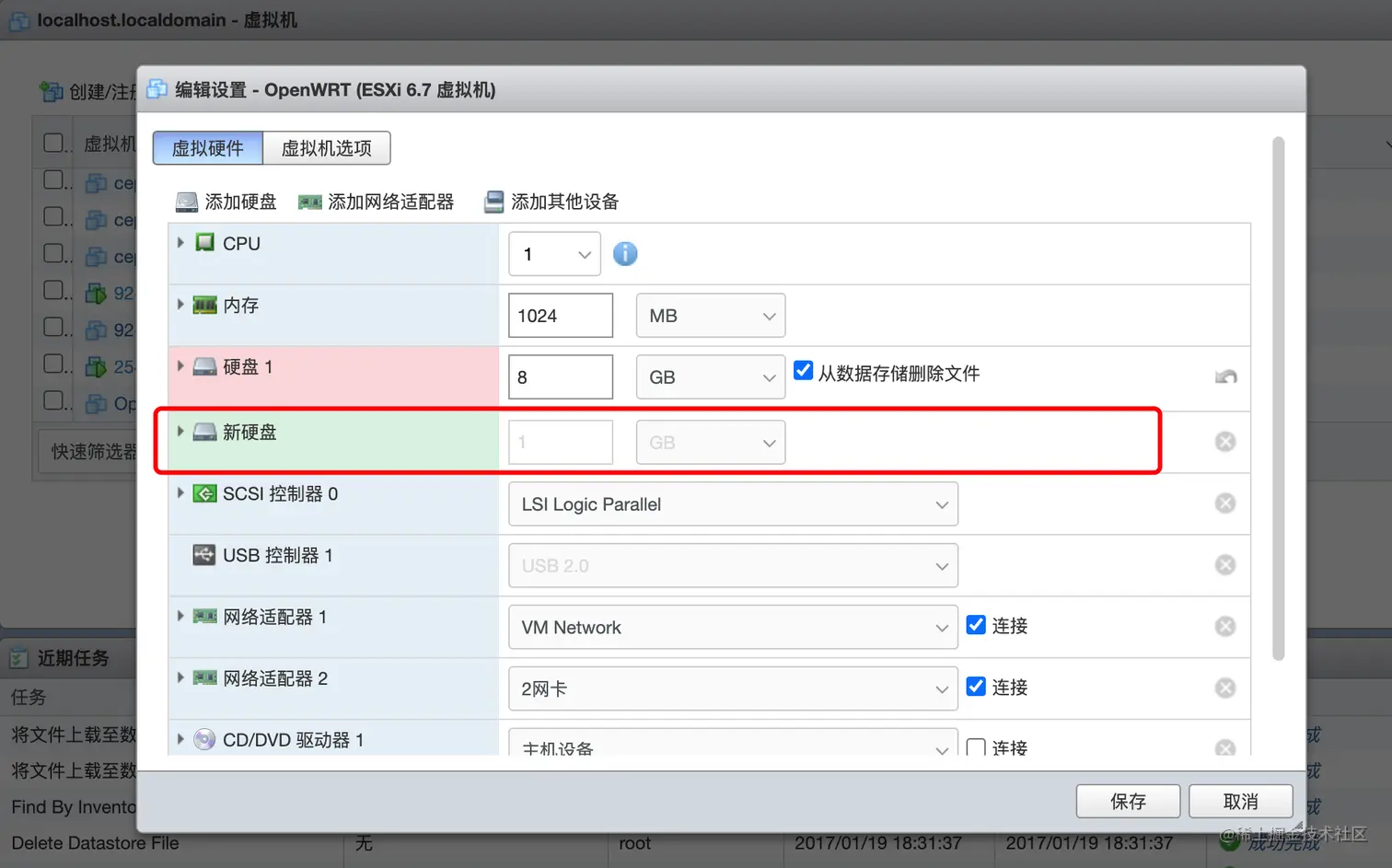The height and width of the screenshot is (868, 1392).
Task: Click the USB 控制器 1 icon
Action: coord(204,555)
